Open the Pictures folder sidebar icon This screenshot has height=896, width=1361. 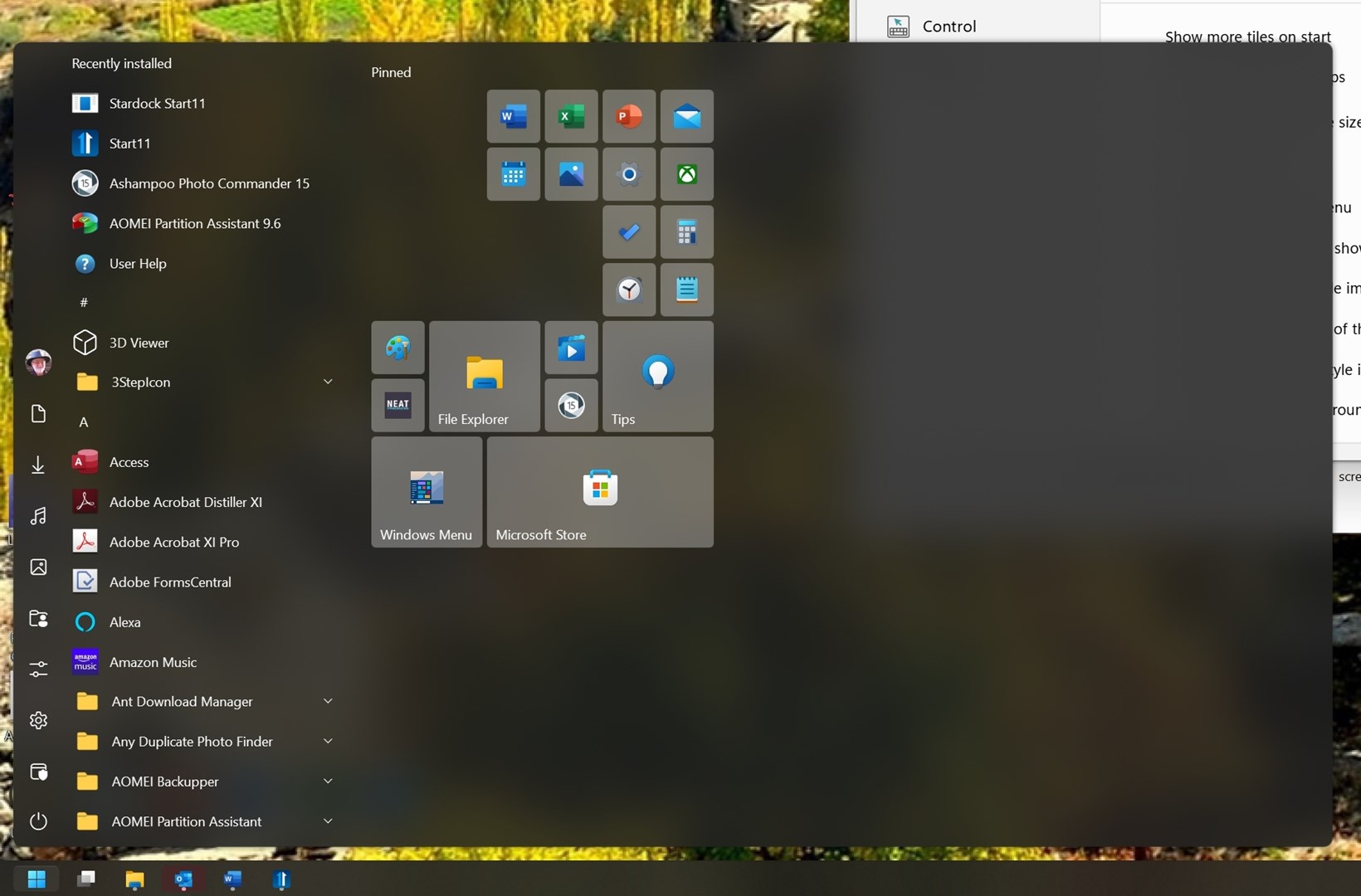coord(38,567)
